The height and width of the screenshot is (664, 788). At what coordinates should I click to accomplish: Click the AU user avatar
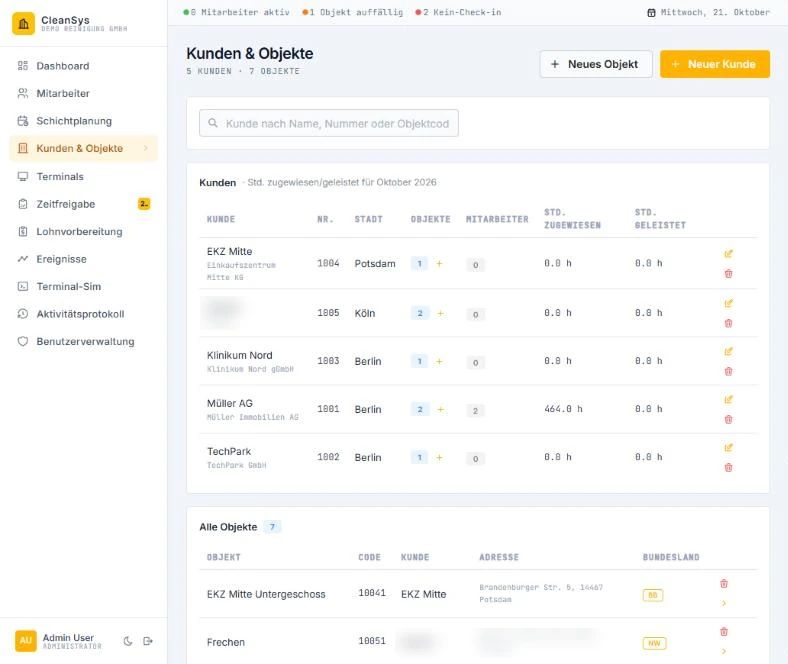(26, 641)
